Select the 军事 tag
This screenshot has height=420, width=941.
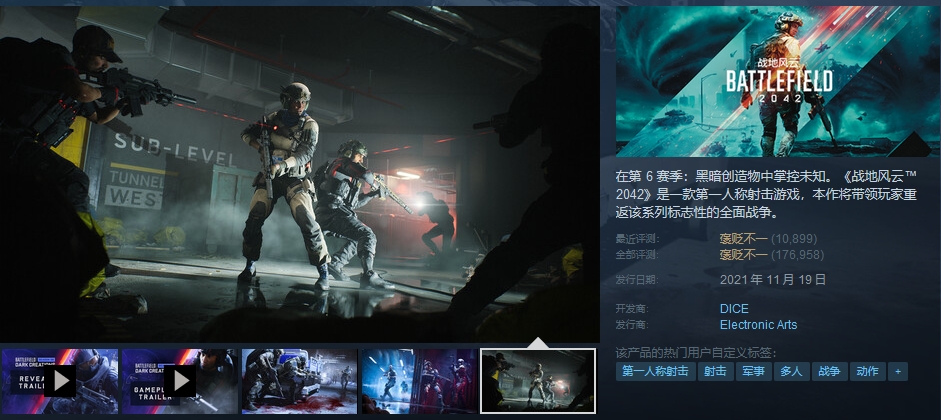tap(753, 371)
